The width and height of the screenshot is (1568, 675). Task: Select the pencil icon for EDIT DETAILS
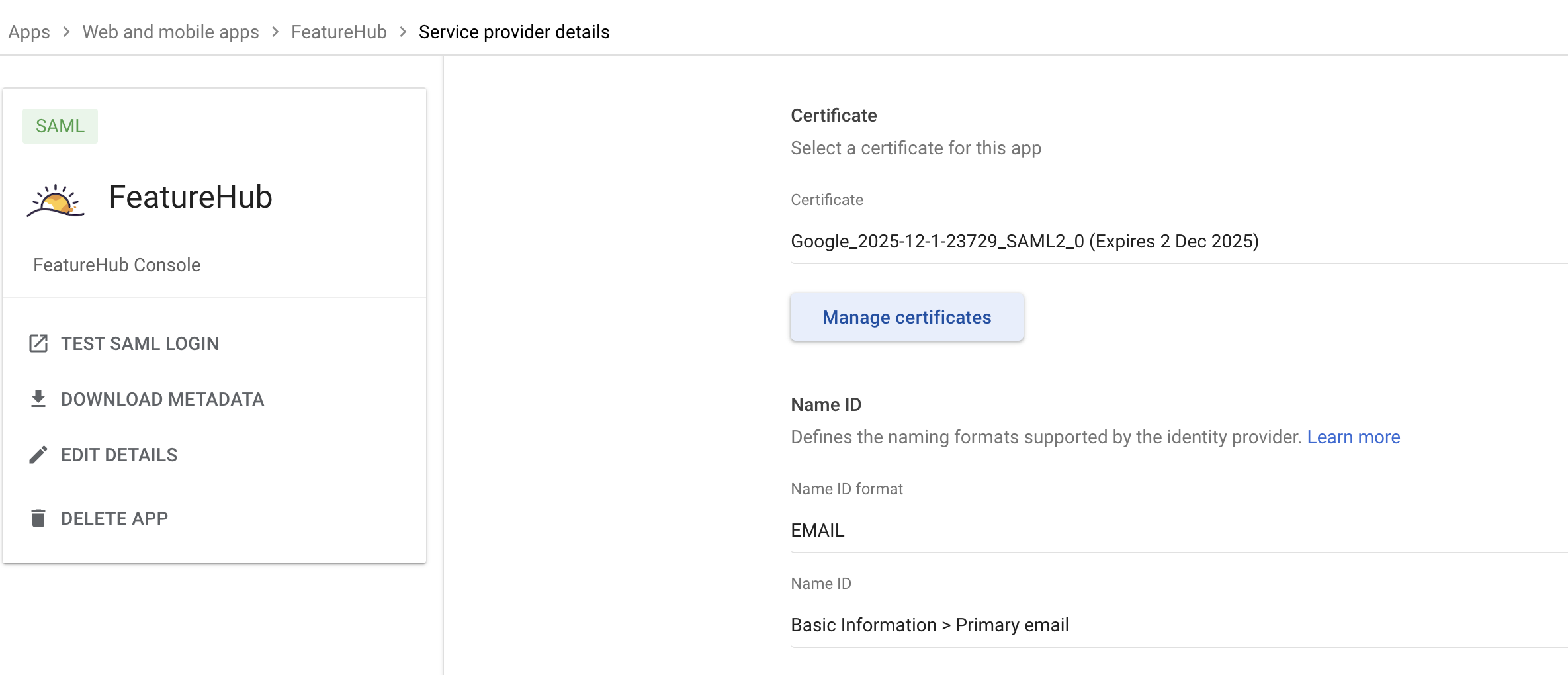(x=38, y=454)
